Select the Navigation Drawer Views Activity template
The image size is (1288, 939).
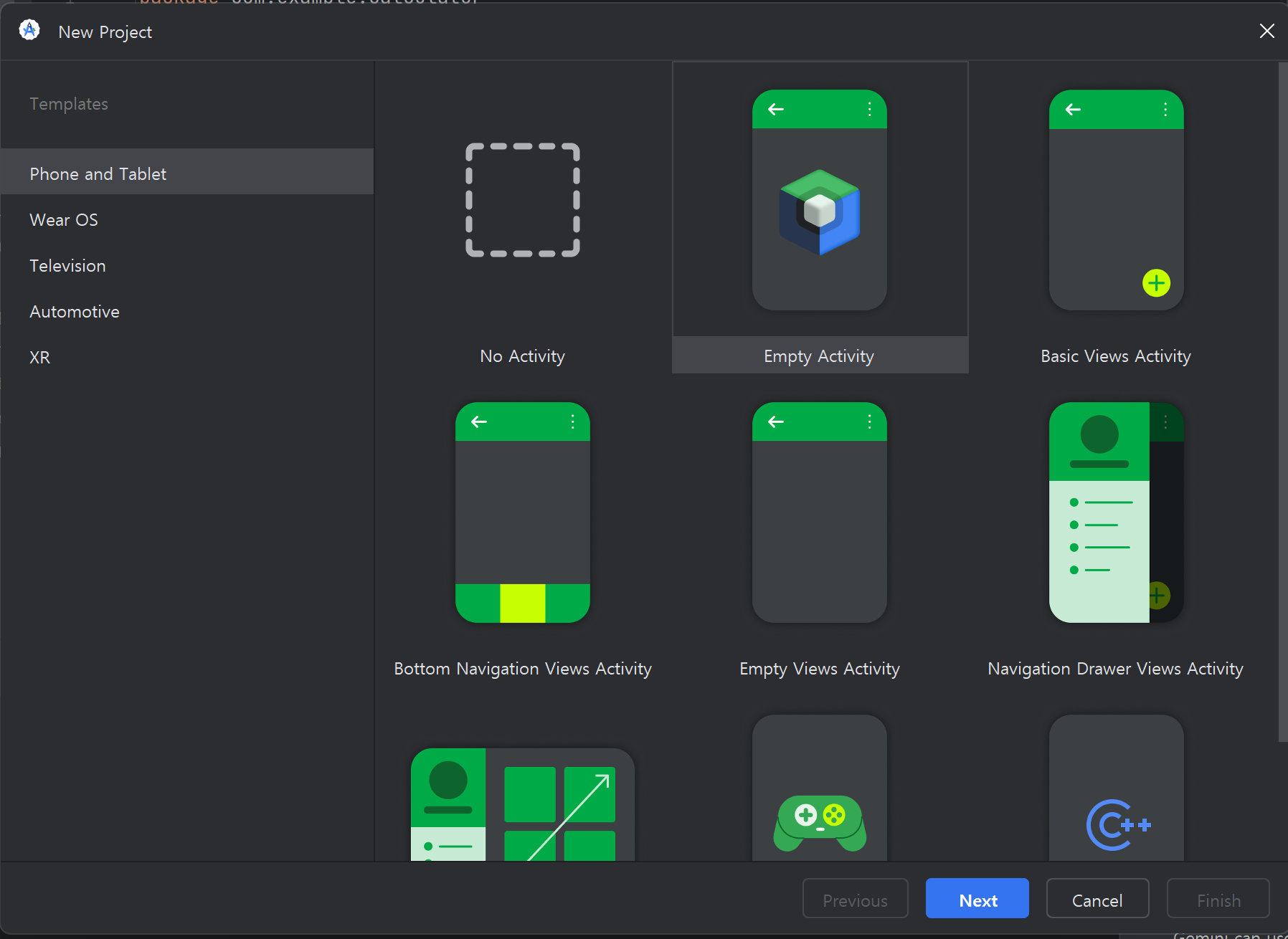coord(1117,513)
